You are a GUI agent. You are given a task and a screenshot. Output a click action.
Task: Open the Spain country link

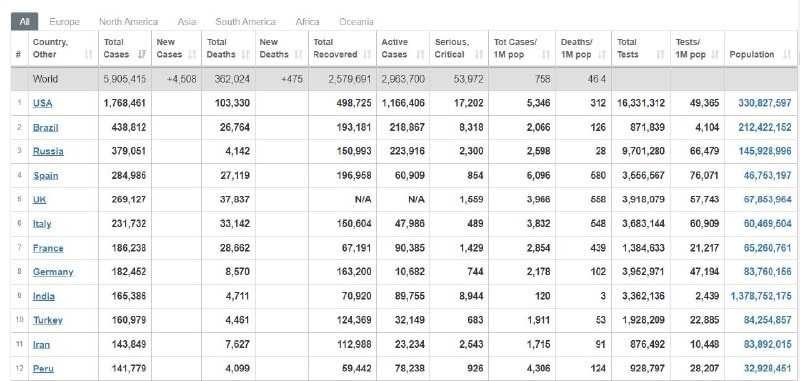coord(45,175)
